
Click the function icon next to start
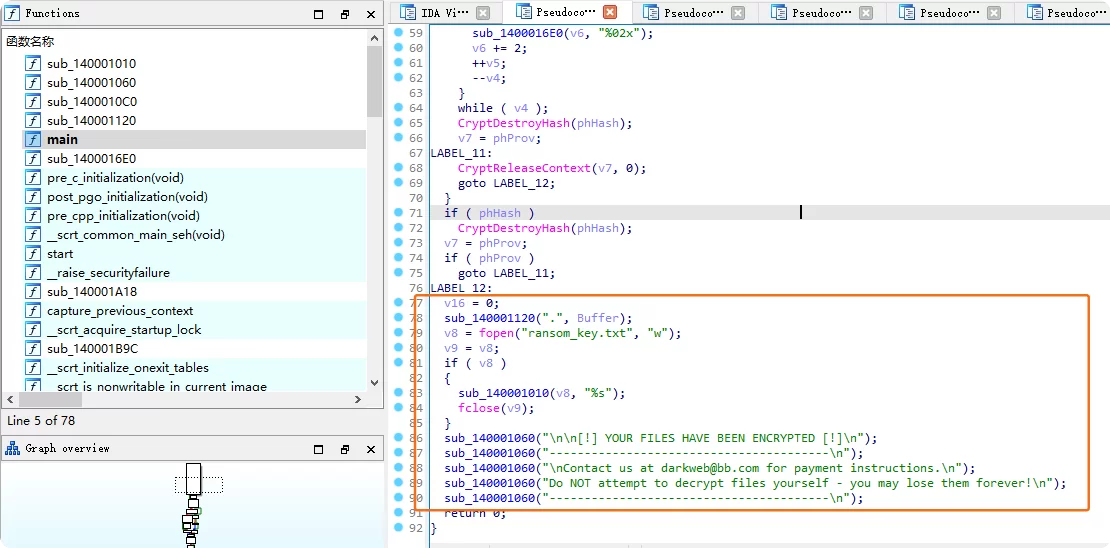tap(33, 254)
